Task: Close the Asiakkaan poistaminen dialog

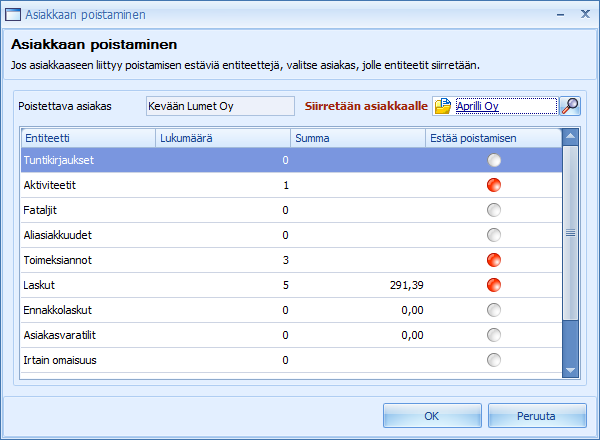Action: pyautogui.click(x=585, y=14)
